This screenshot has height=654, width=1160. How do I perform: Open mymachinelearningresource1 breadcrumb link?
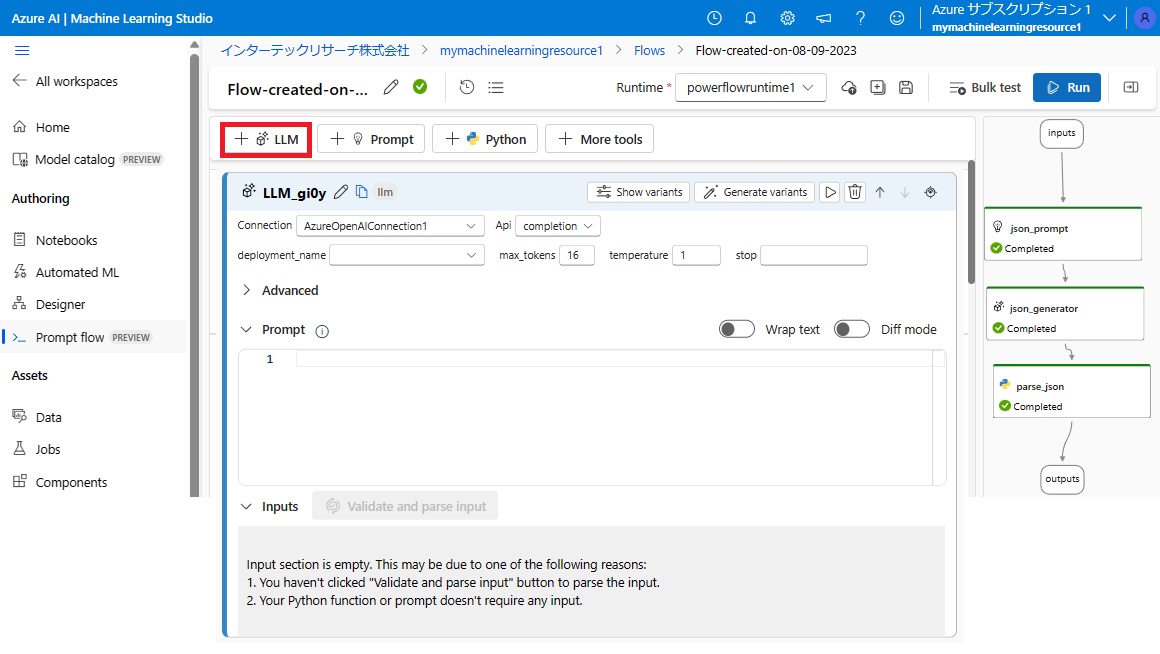tap(521, 50)
